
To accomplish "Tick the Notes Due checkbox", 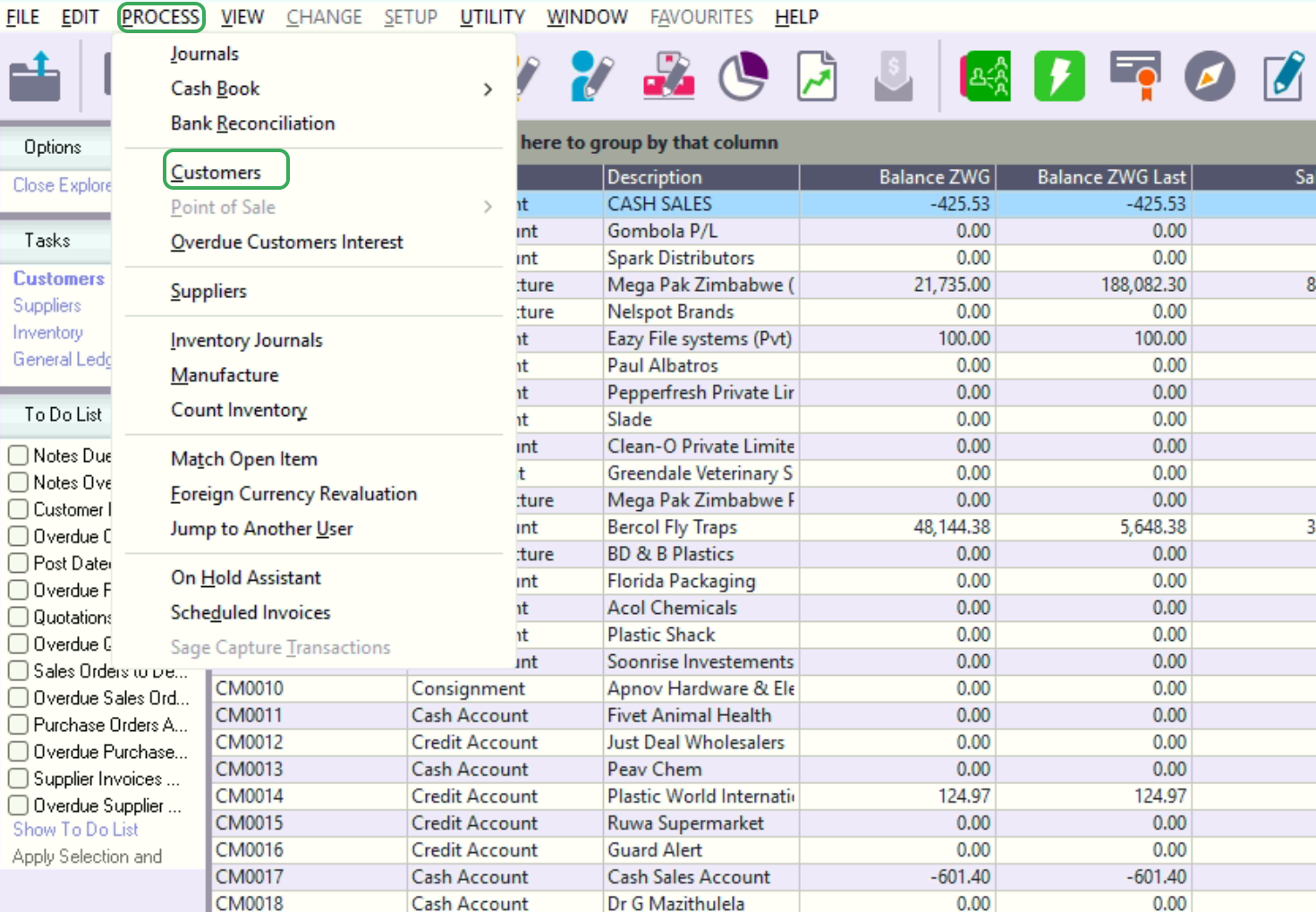I will point(18,455).
